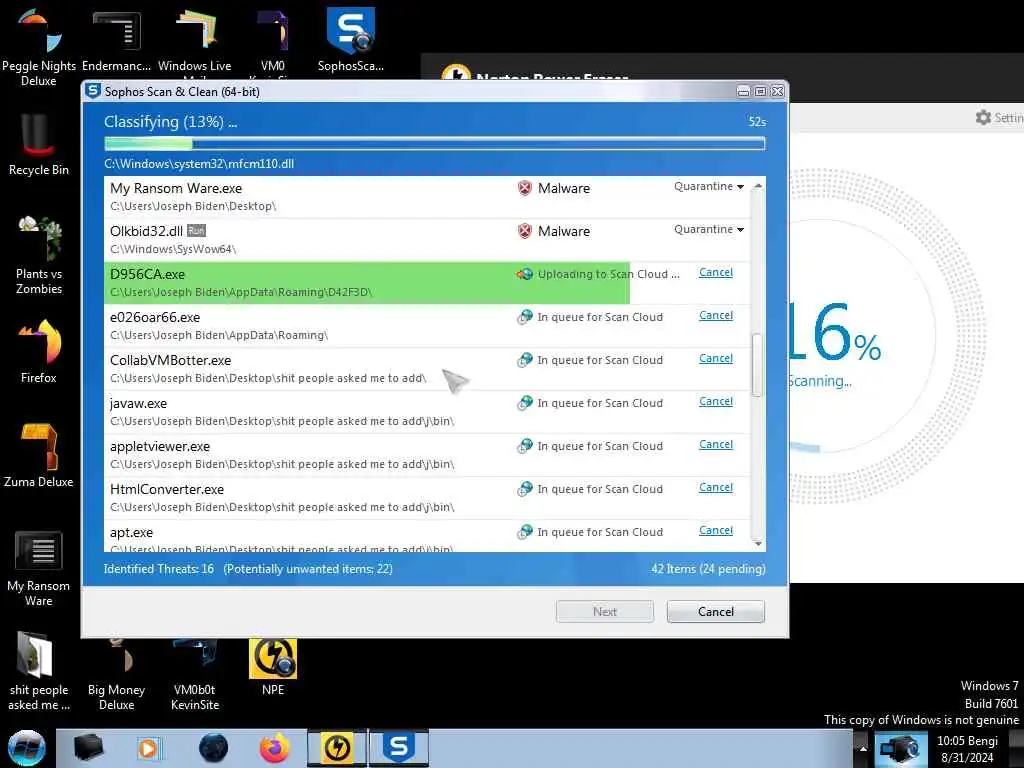This screenshot has height=768, width=1024.
Task: Select HtmlConverter.exe list entry
Action: point(427,498)
